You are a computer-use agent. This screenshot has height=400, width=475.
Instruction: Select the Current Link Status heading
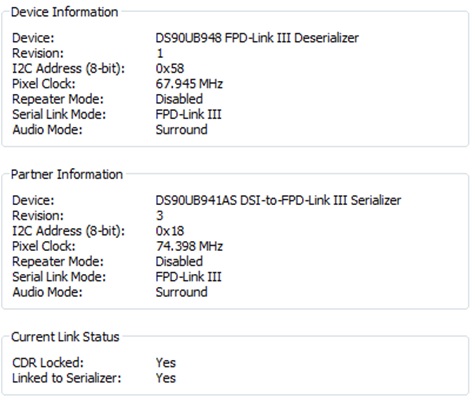click(x=65, y=337)
